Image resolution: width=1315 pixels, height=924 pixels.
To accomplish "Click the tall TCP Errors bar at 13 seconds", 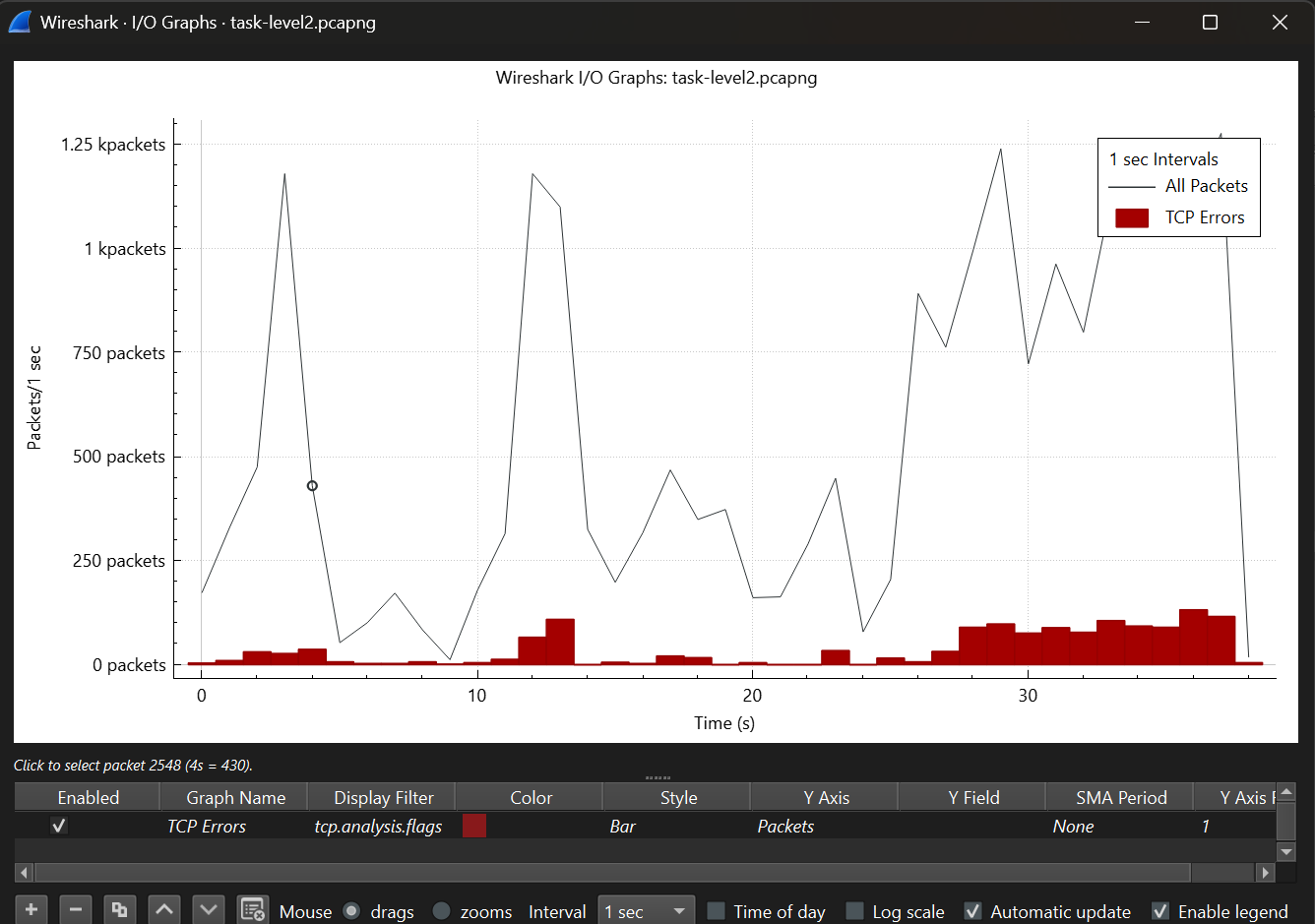I will (x=560, y=642).
